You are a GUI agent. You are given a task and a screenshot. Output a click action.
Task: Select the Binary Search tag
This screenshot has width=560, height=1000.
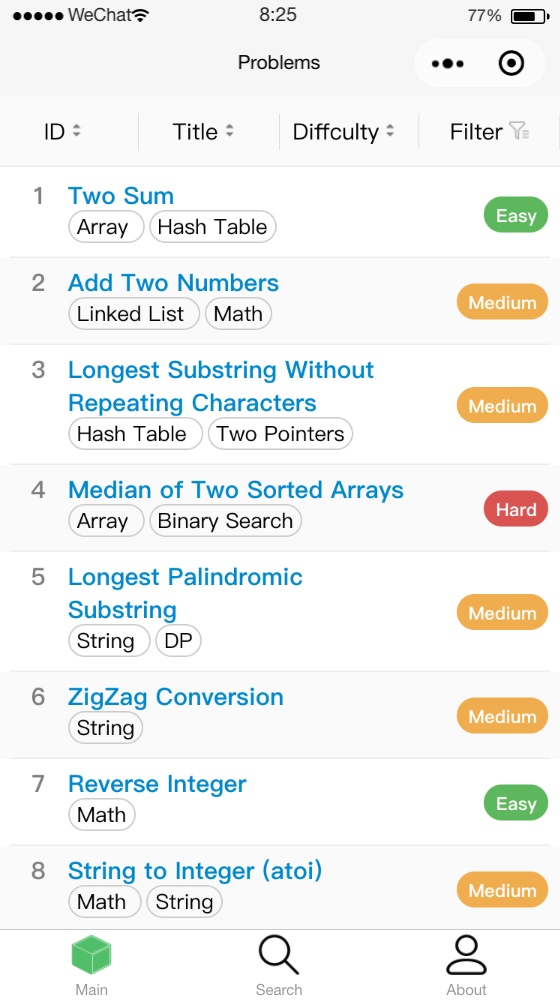225,521
